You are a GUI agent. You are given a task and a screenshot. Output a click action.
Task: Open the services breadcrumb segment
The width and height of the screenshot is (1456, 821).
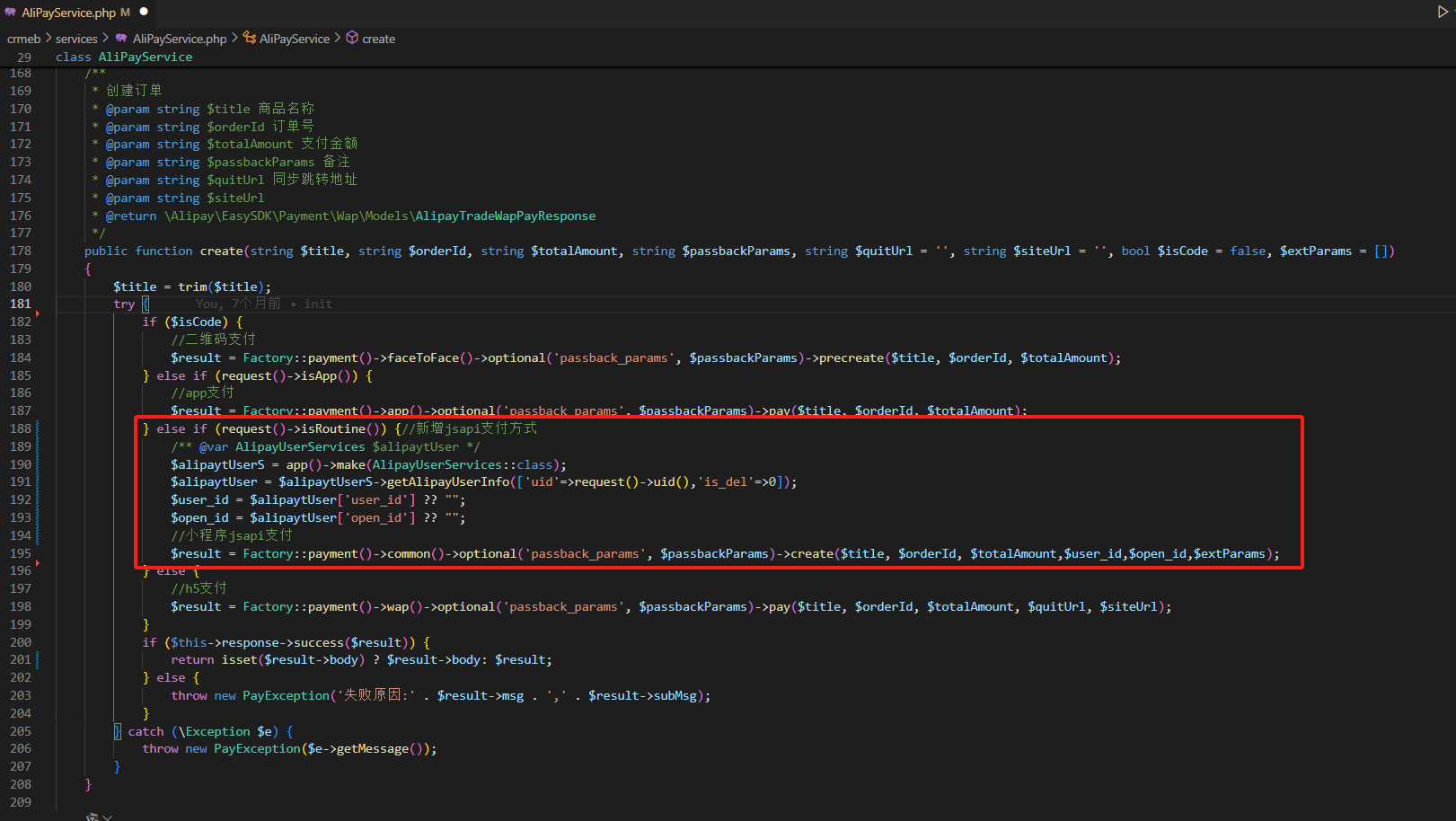pyautogui.click(x=76, y=39)
